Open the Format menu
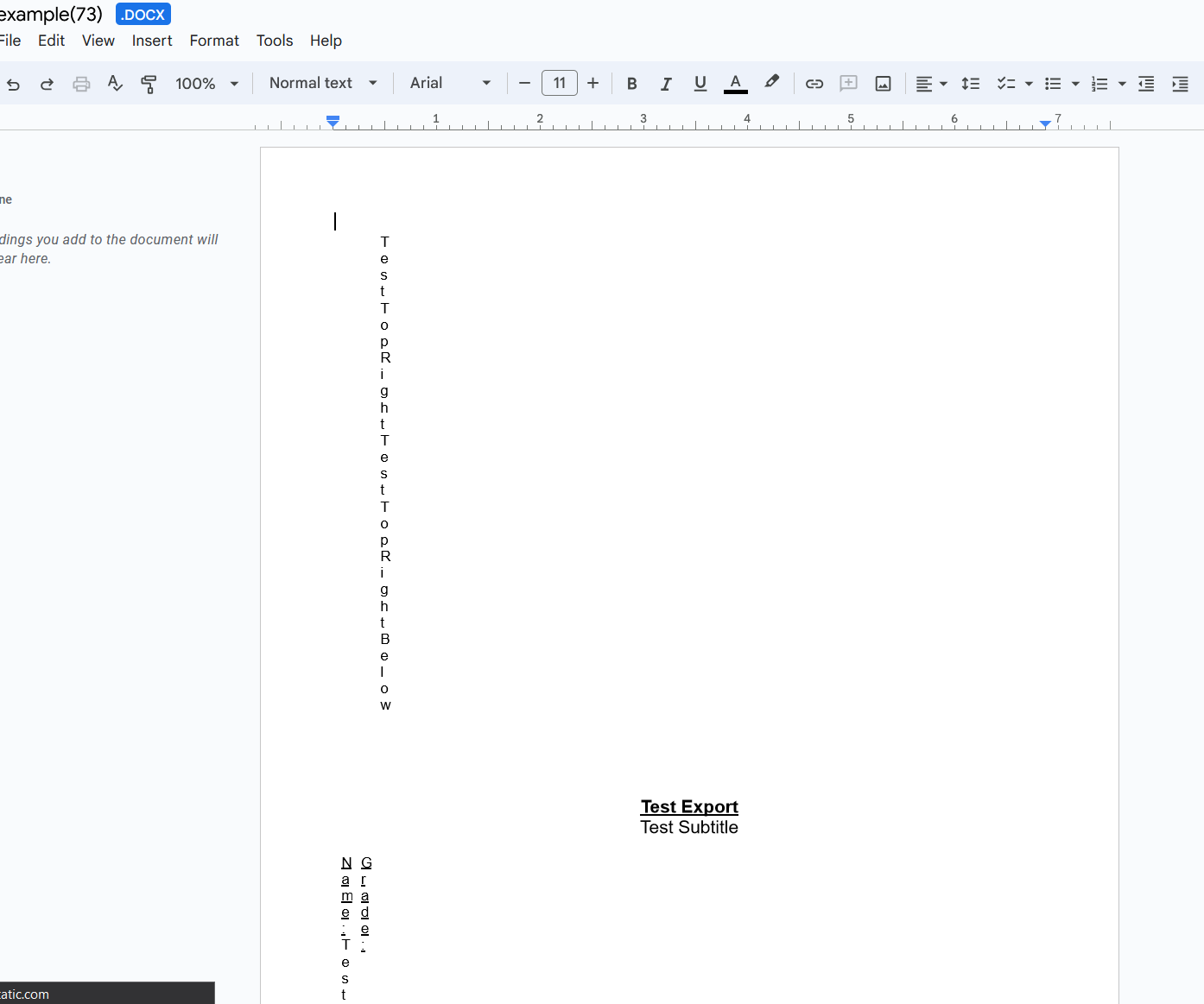 pos(214,41)
